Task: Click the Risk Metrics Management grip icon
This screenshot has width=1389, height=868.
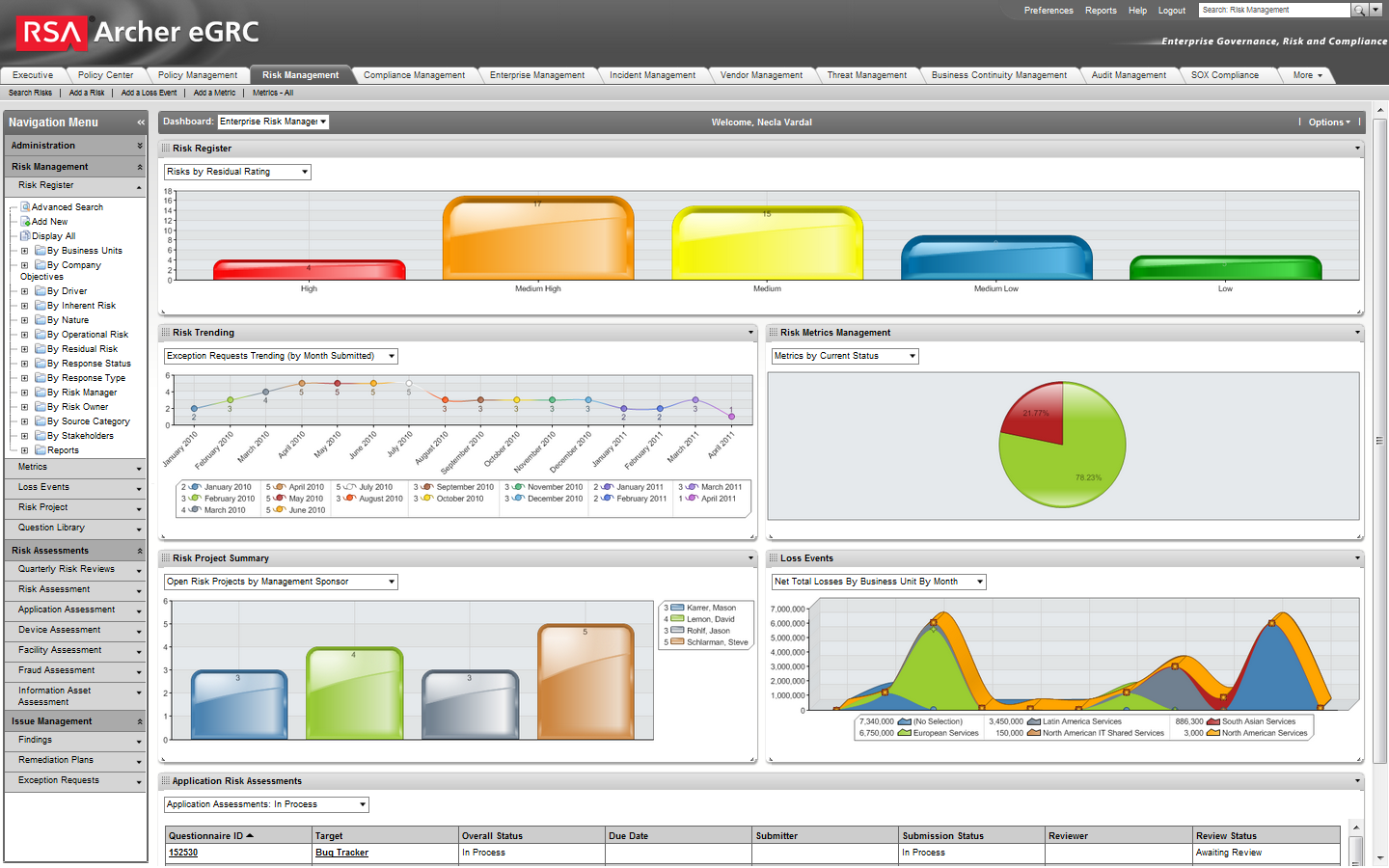Action: [774, 333]
